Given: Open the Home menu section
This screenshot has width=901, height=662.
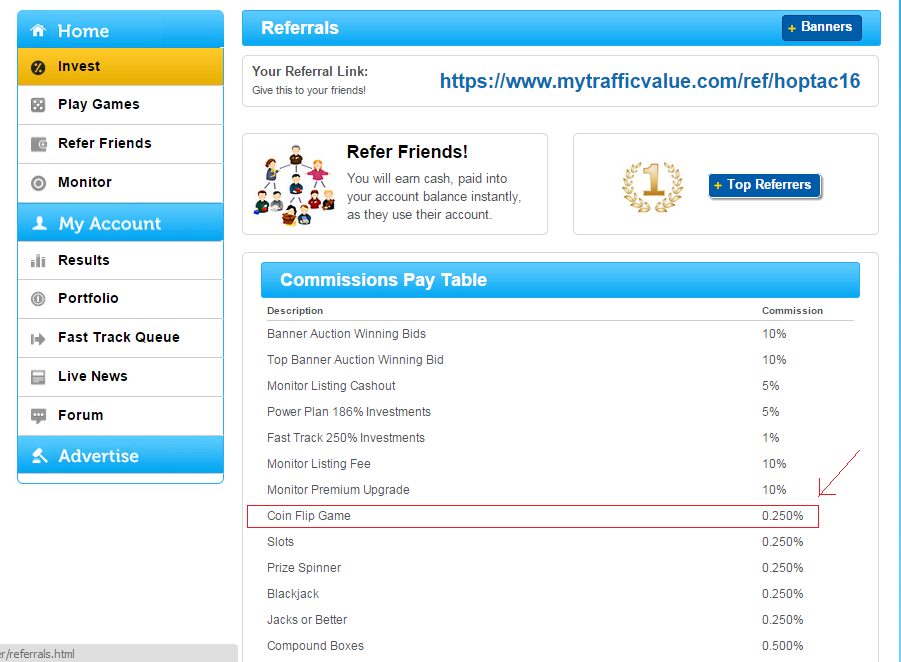Looking at the screenshot, I should pyautogui.click(x=121, y=29).
